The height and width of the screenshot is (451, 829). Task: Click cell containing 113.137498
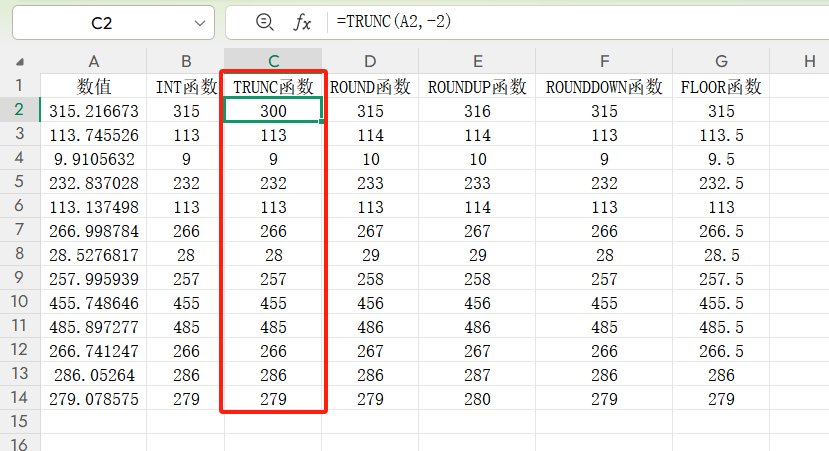94,207
